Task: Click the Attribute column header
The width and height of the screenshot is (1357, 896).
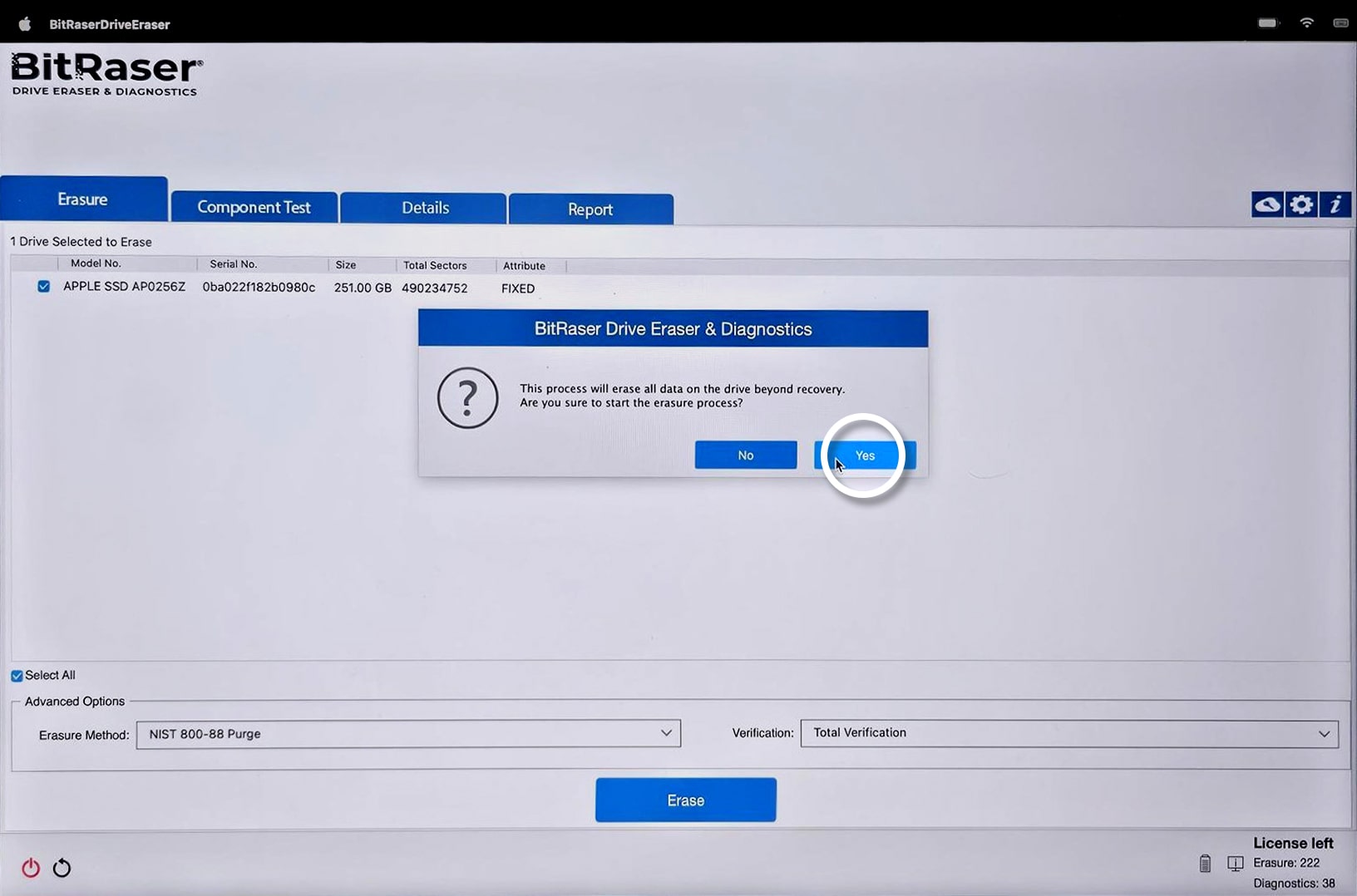Action: [524, 266]
